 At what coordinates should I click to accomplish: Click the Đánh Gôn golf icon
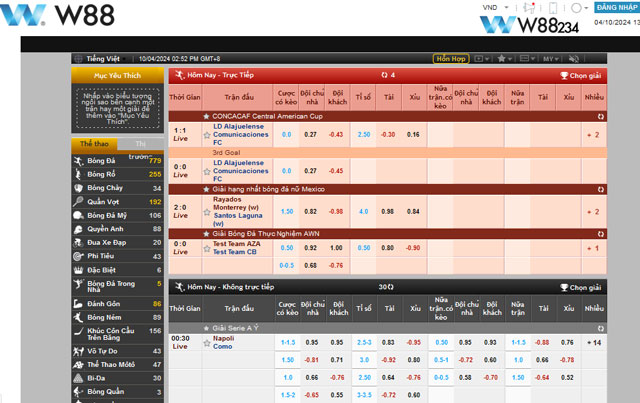click(78, 304)
